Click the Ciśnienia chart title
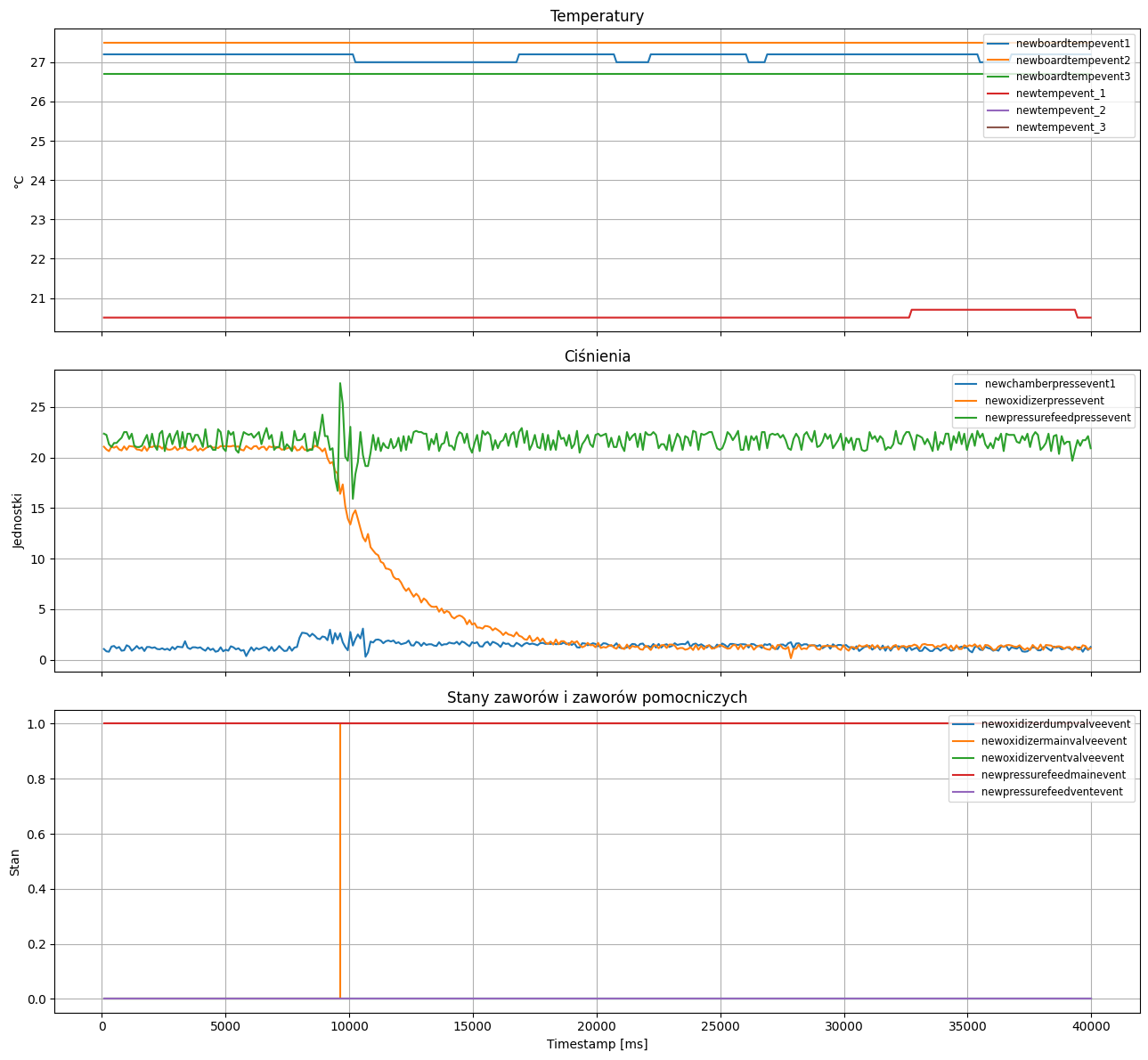 pyautogui.click(x=597, y=356)
